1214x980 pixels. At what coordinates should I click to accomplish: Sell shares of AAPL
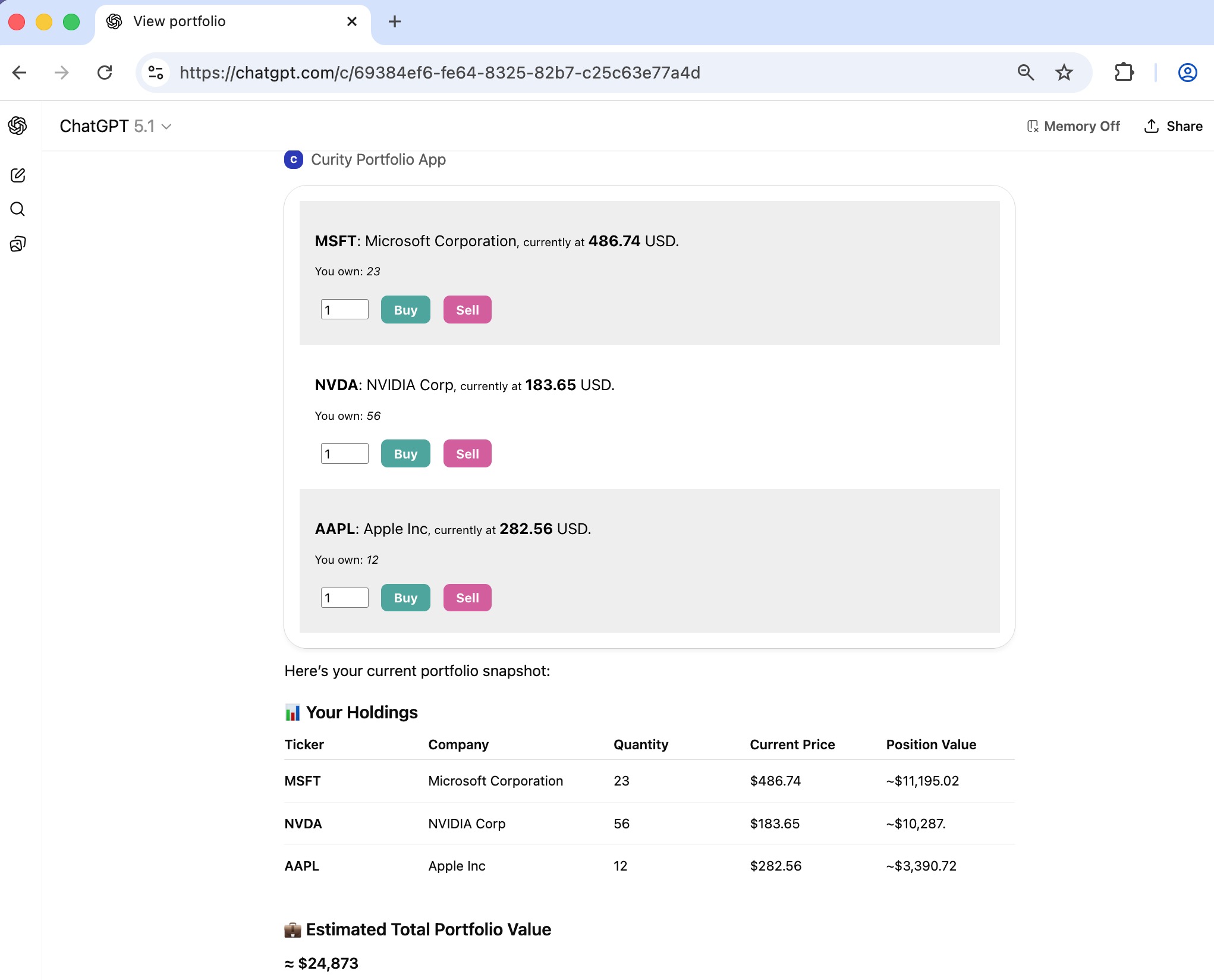467,598
